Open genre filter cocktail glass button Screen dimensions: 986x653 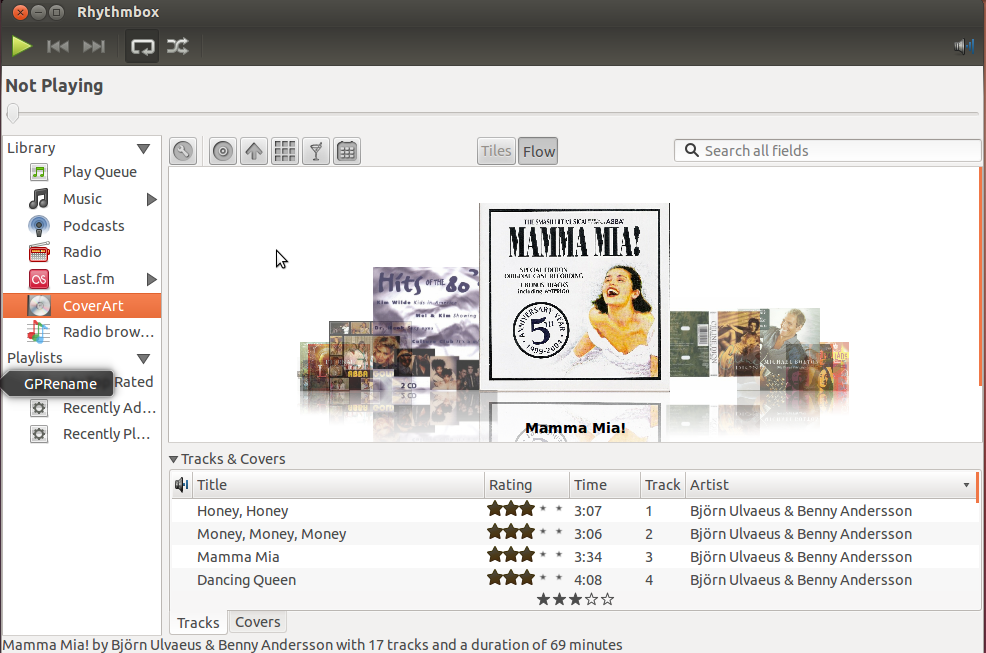[x=316, y=151]
